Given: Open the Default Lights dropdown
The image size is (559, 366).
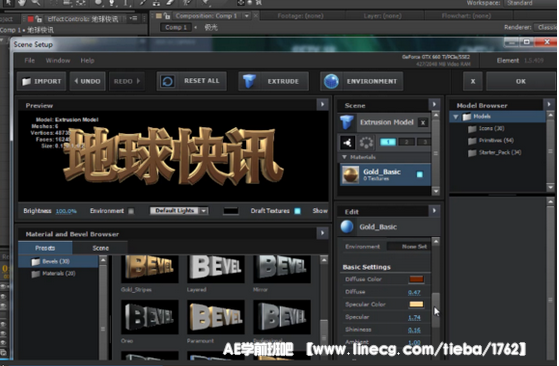Looking at the screenshot, I should 179,211.
